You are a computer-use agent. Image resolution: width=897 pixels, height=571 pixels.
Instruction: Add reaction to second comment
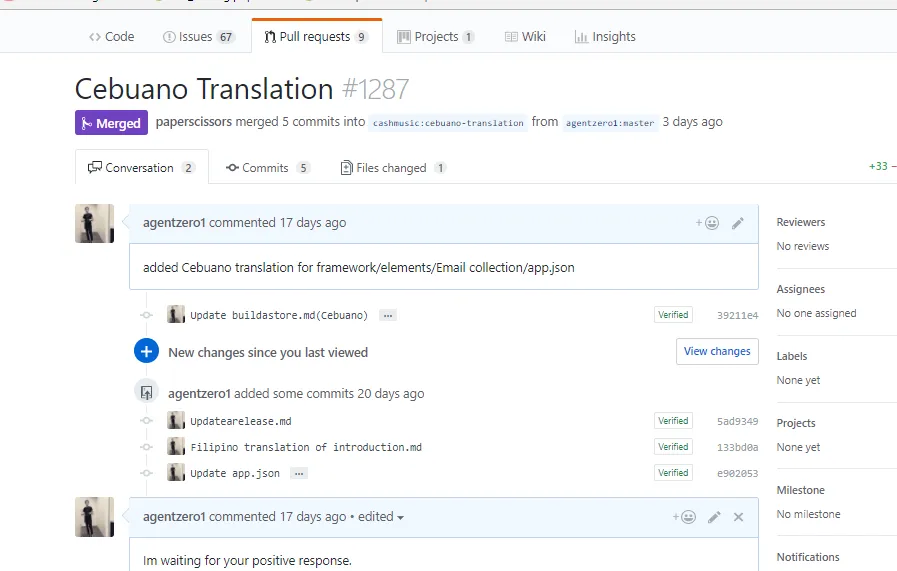pyautogui.click(x=684, y=517)
